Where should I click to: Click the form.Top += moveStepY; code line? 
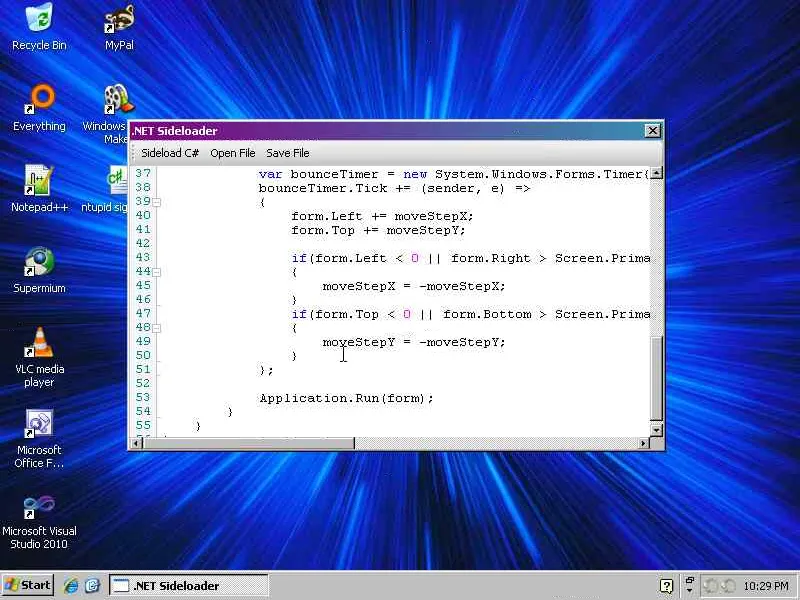click(378, 231)
